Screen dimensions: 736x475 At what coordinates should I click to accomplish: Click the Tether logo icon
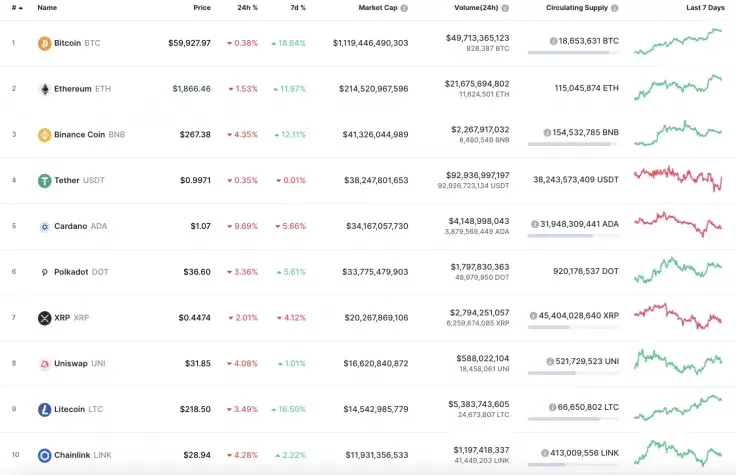coord(44,181)
